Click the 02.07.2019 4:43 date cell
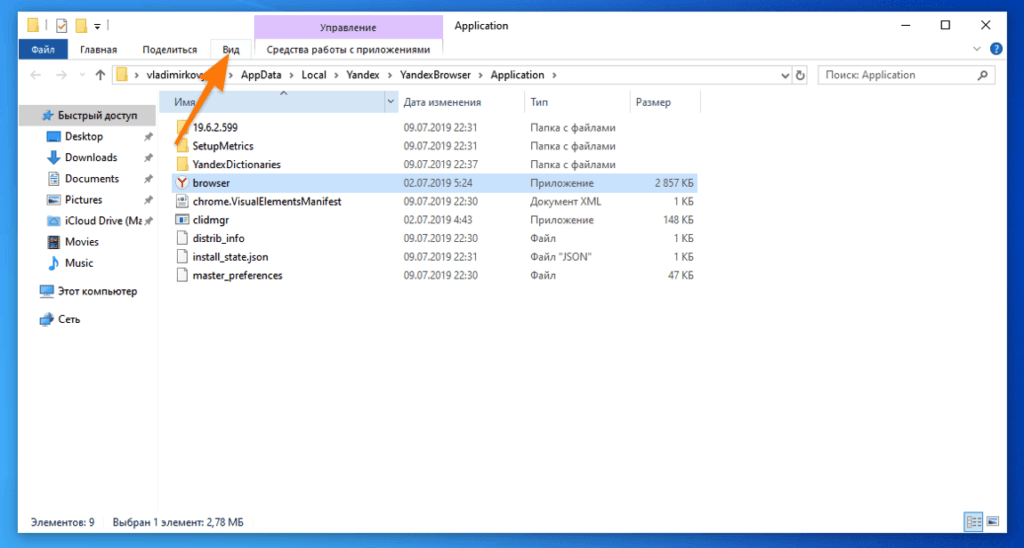 click(x=438, y=220)
